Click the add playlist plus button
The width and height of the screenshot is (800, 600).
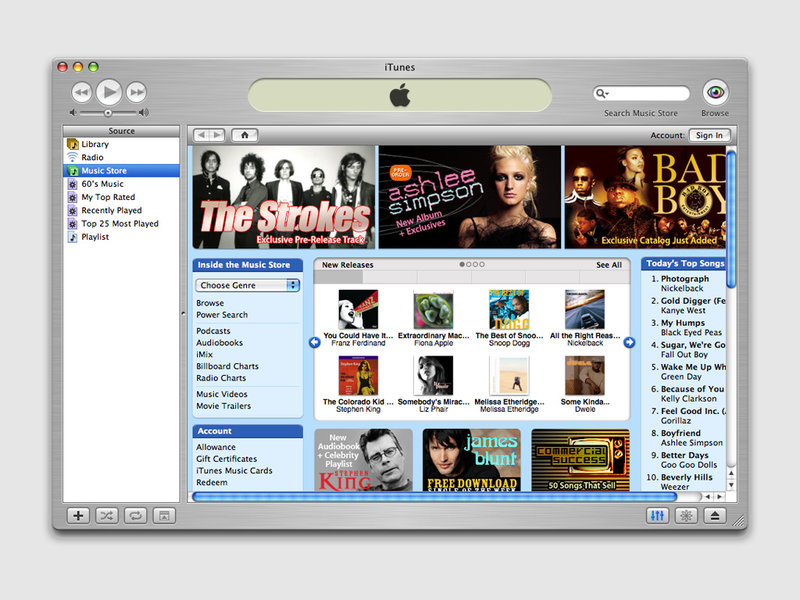click(x=78, y=516)
